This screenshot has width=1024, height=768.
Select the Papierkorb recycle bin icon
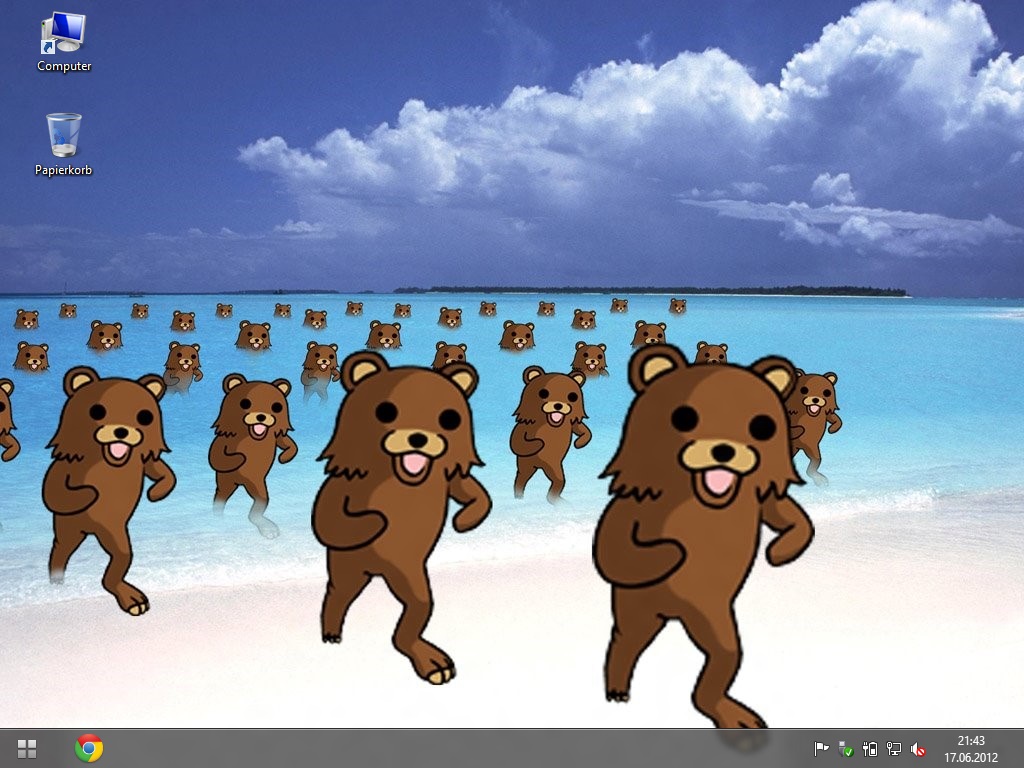pos(63,144)
